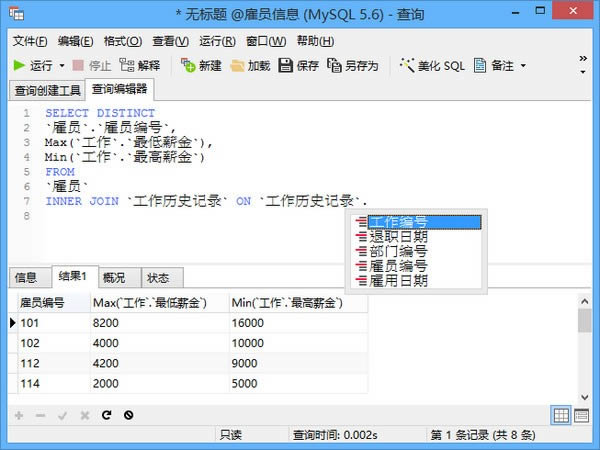
Task: Open the 文件(F) menu
Action: [x=30, y=41]
